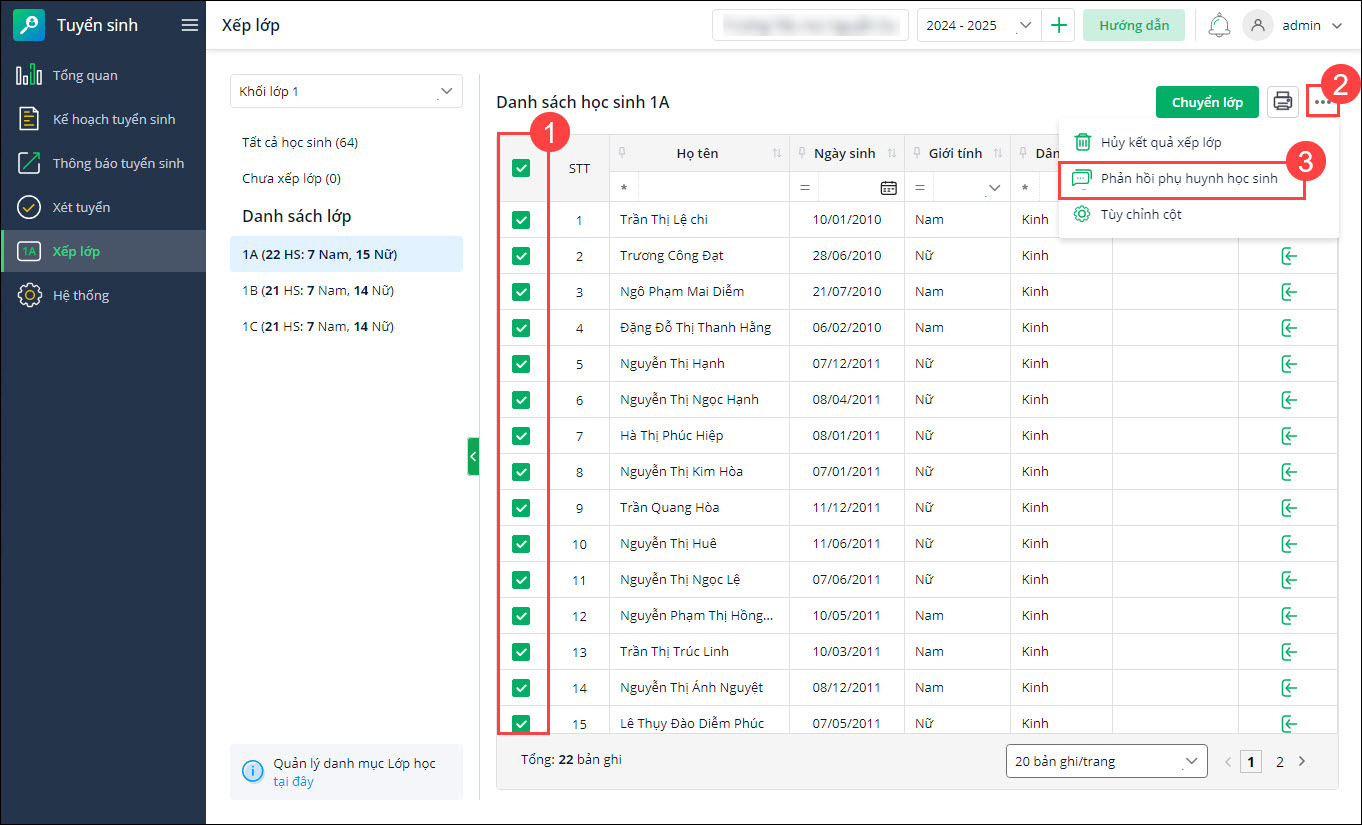Select class 1A in the class list
1362x825 pixels.
tap(346, 254)
